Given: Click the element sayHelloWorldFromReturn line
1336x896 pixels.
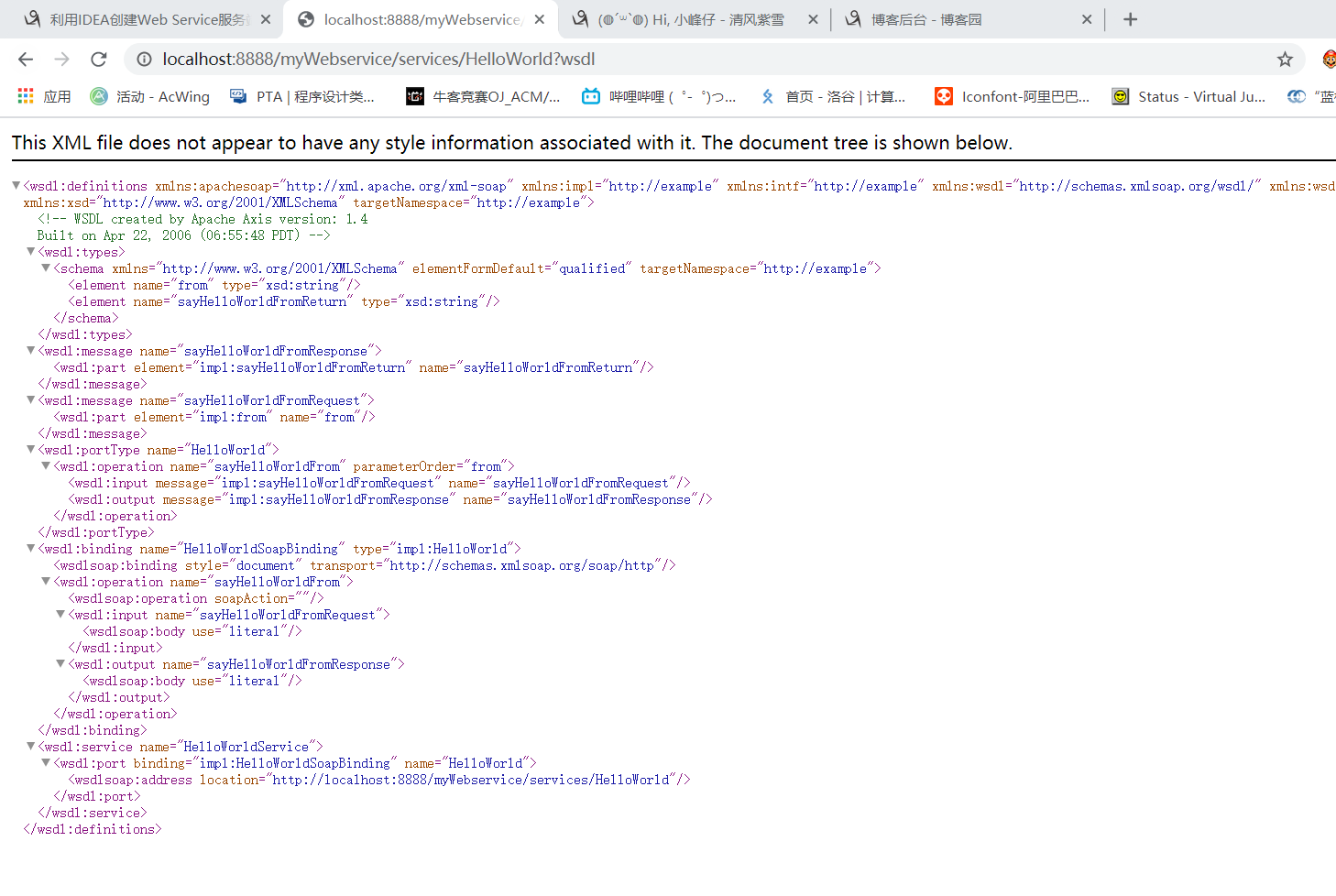Looking at the screenshot, I should [x=284, y=301].
